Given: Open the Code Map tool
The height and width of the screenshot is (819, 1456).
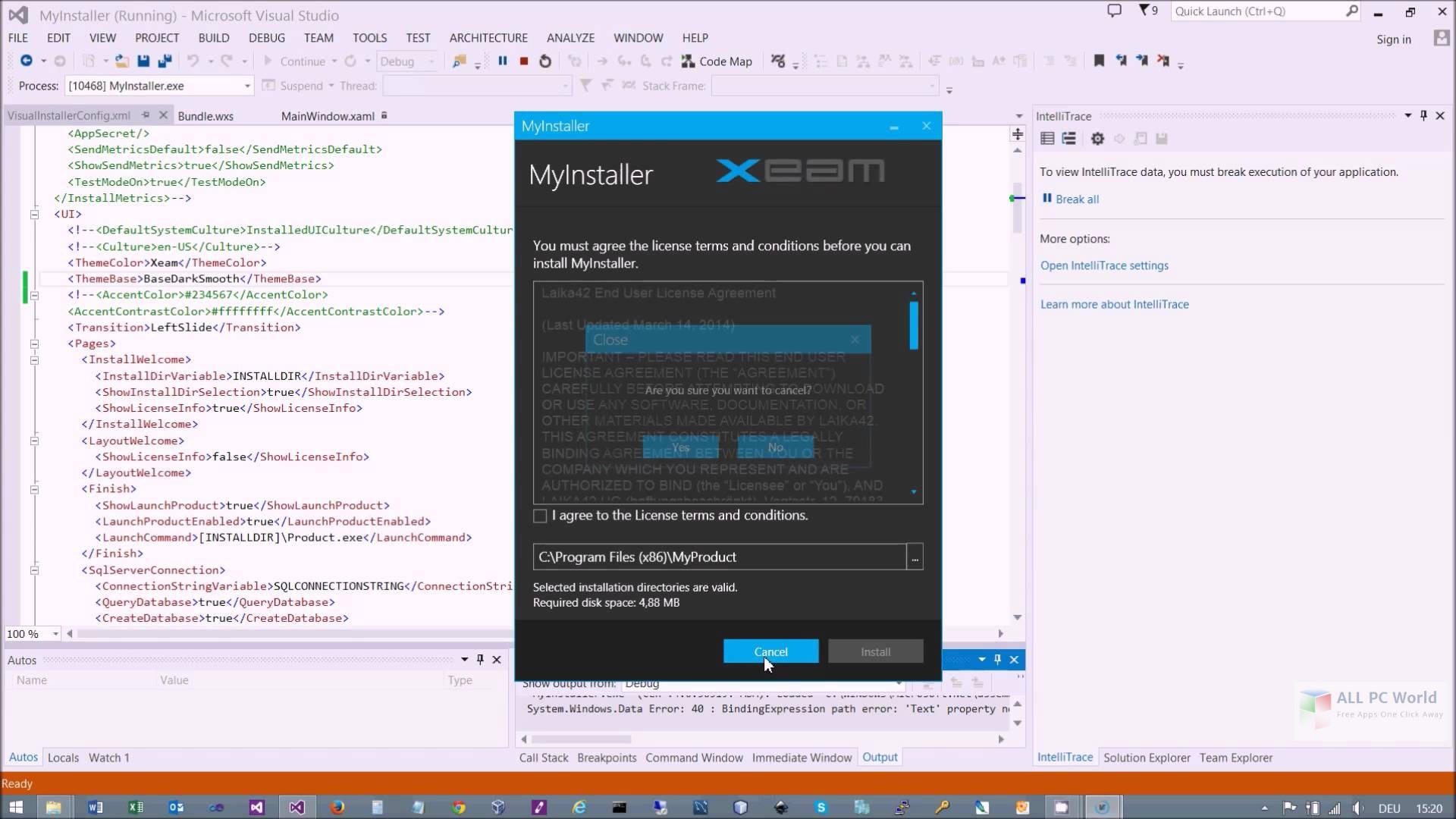Looking at the screenshot, I should [x=717, y=61].
